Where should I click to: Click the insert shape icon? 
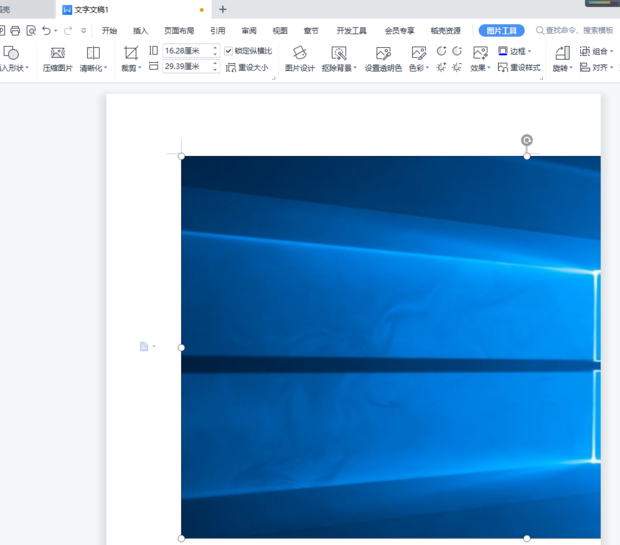(11, 53)
